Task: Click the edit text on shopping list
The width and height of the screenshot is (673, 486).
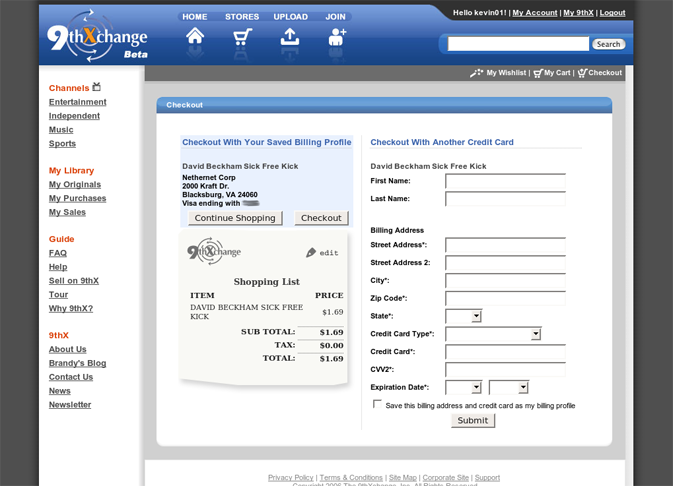Action: [x=329, y=253]
